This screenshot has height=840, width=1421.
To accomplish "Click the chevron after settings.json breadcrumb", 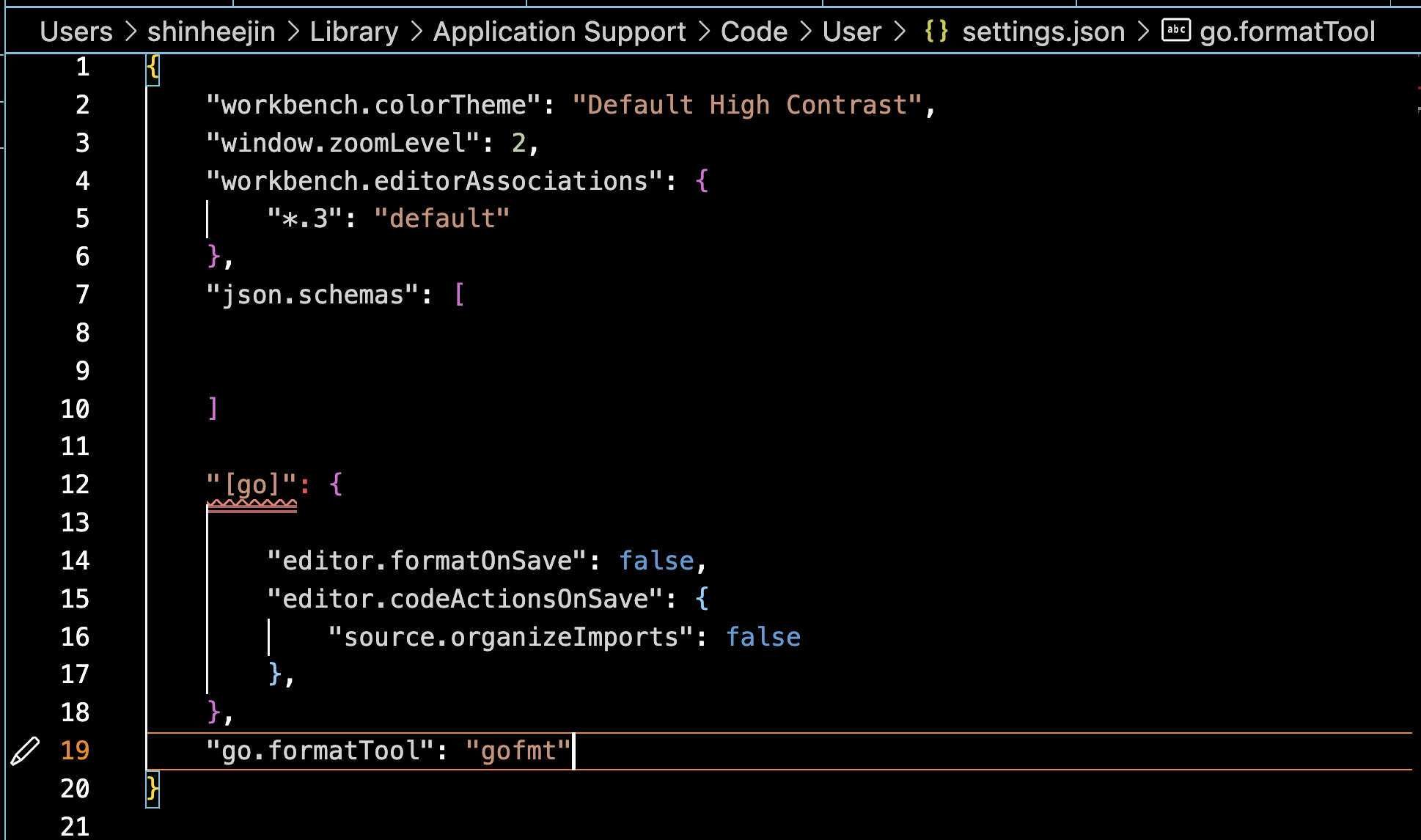I will [1143, 32].
